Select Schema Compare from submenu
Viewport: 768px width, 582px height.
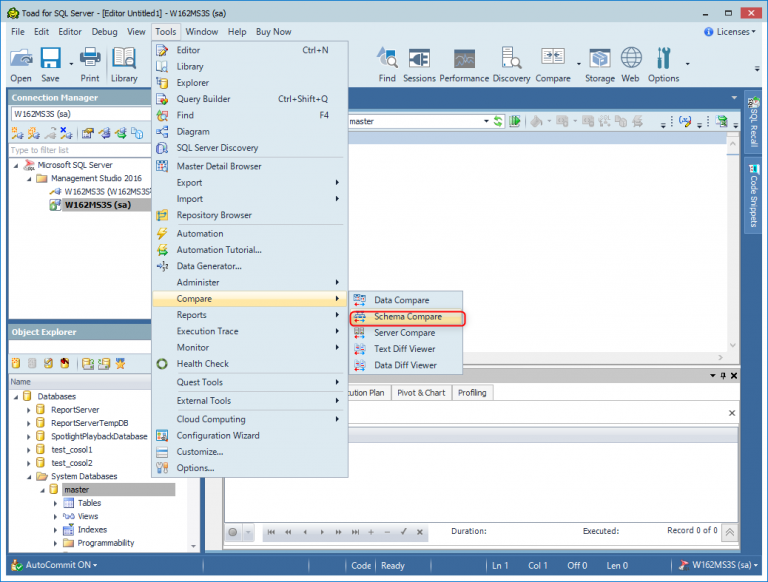click(407, 317)
